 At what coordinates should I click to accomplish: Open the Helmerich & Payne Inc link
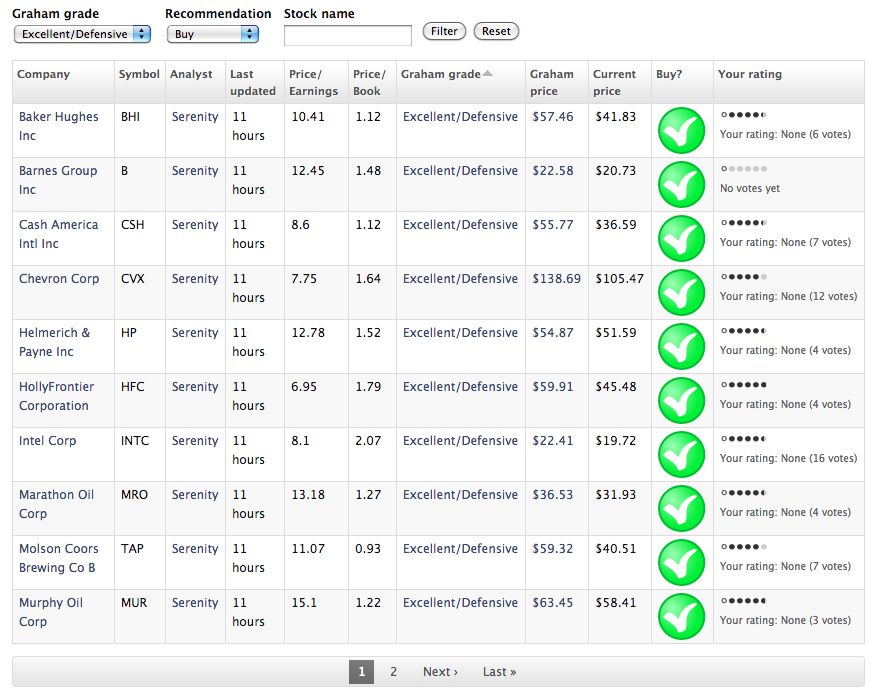click(x=54, y=342)
